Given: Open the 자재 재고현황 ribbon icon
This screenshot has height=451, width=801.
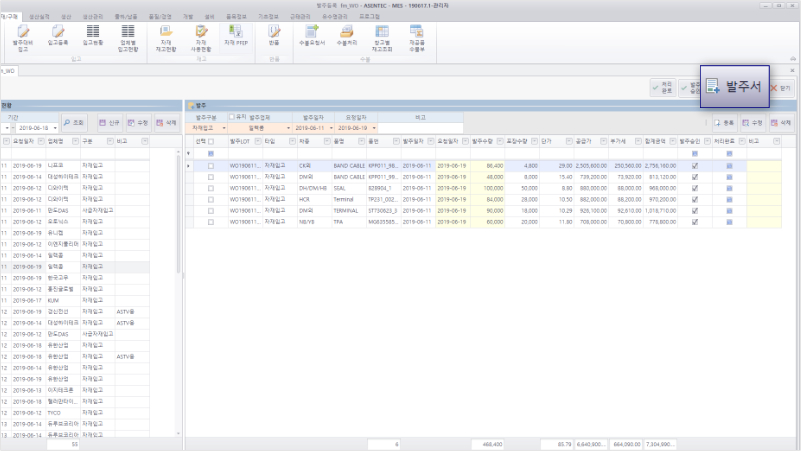Looking at the screenshot, I should [166, 38].
